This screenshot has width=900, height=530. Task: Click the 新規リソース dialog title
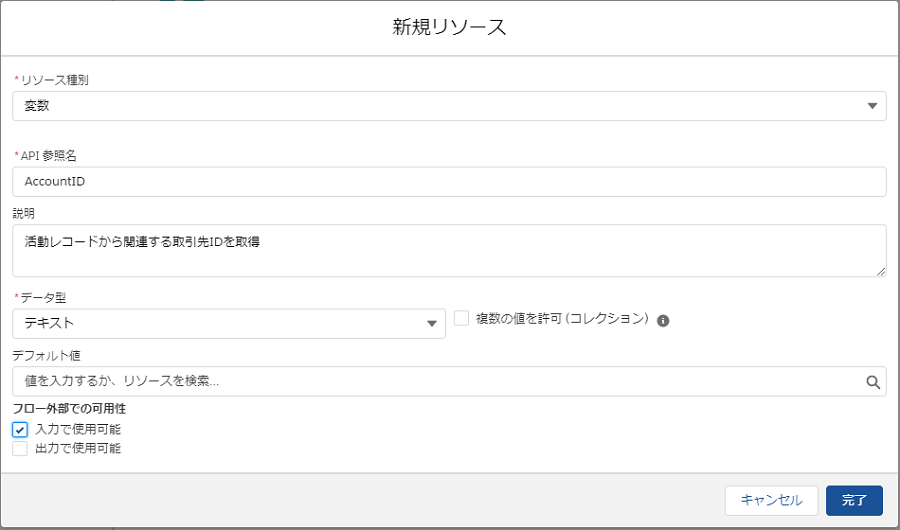[449, 27]
